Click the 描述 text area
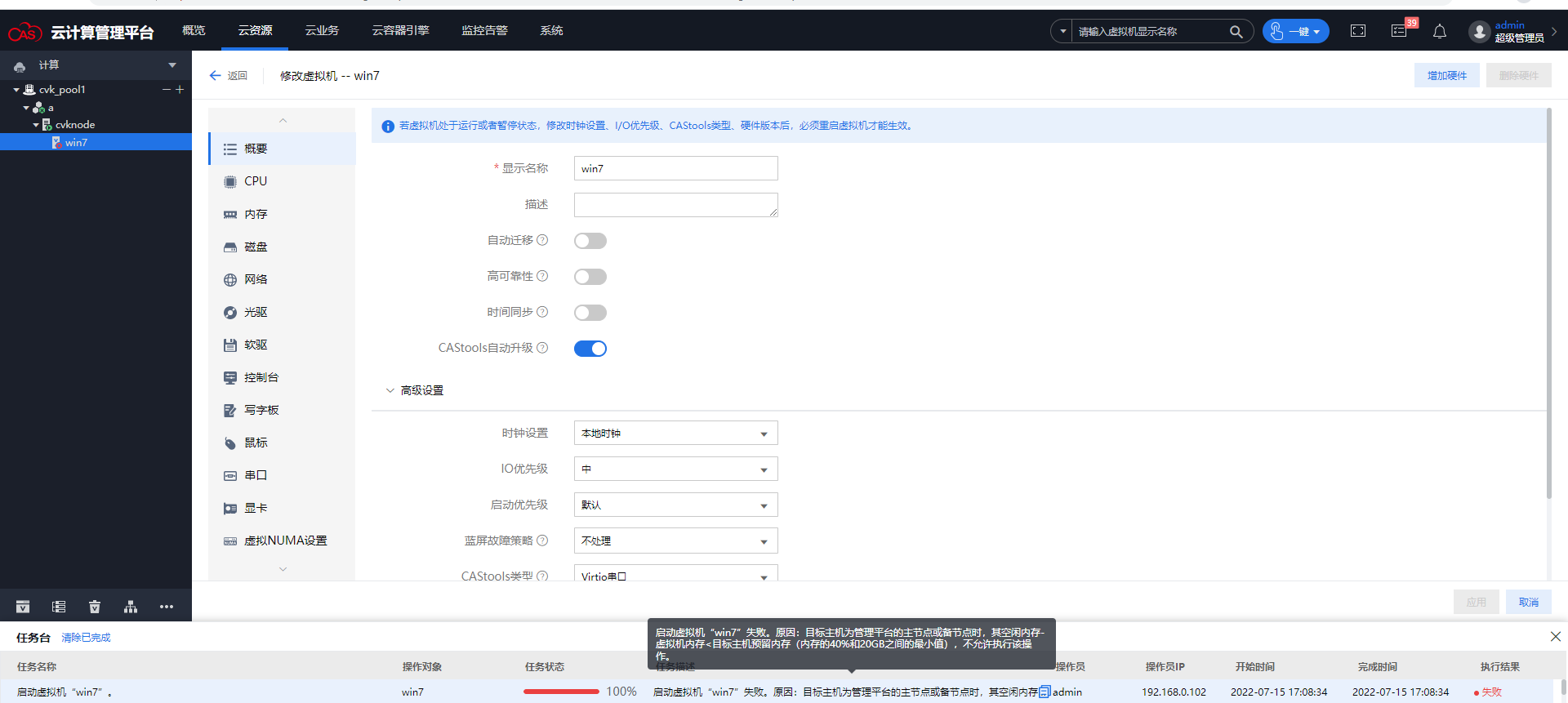The height and width of the screenshot is (703, 1568). click(x=676, y=205)
